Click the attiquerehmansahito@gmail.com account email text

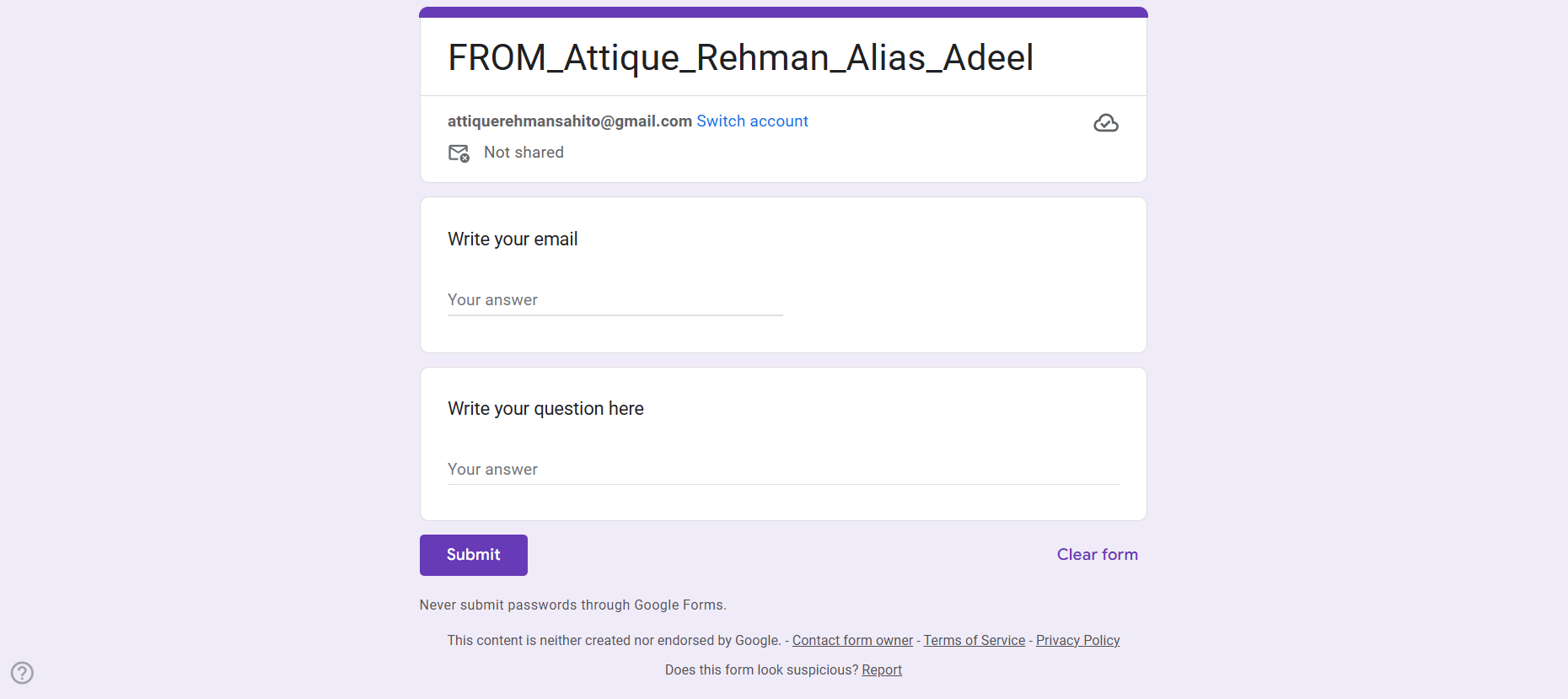click(x=569, y=121)
